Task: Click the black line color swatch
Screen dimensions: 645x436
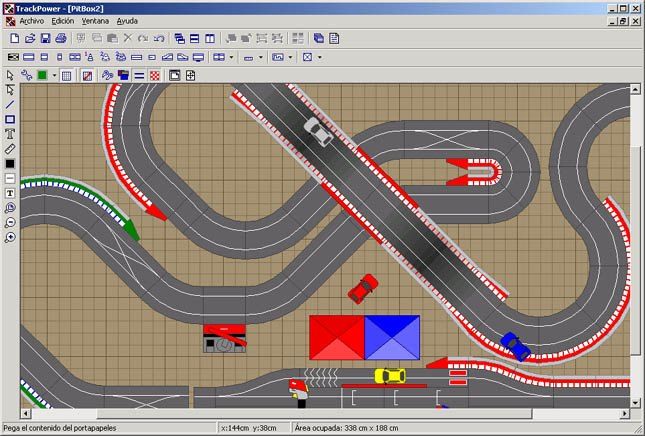Action: [x=10, y=164]
